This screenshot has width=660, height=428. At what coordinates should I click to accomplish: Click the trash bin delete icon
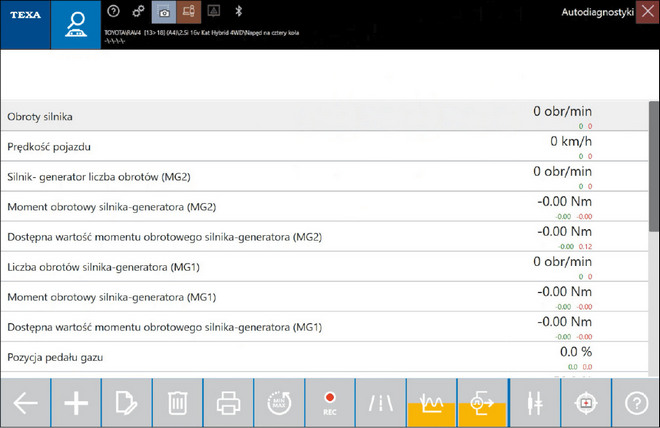coord(177,403)
